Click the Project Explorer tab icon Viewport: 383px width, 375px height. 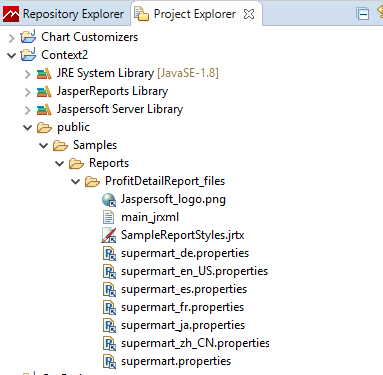pyautogui.click(x=141, y=14)
